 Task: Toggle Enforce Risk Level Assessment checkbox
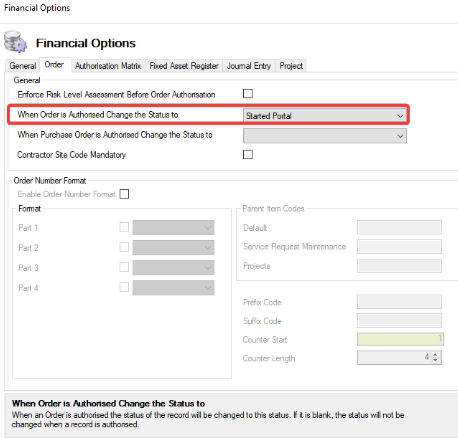point(248,94)
